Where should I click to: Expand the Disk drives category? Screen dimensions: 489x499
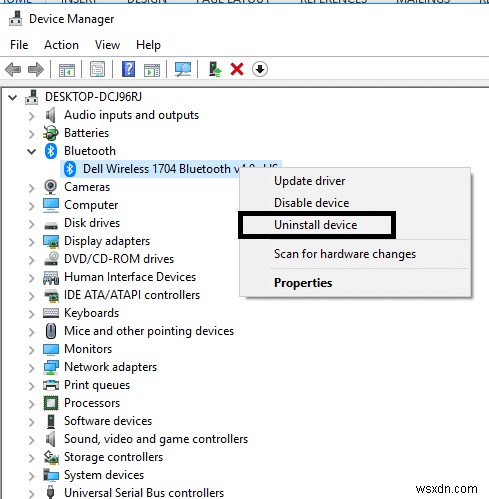click(32, 224)
